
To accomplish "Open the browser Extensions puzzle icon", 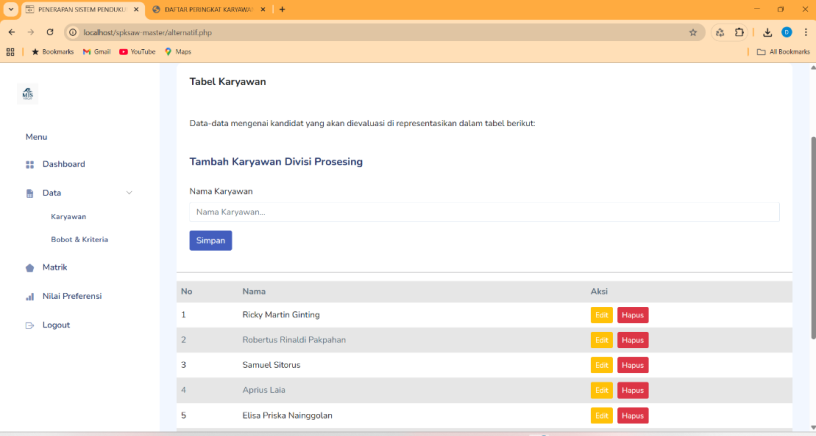I will coord(739,32).
